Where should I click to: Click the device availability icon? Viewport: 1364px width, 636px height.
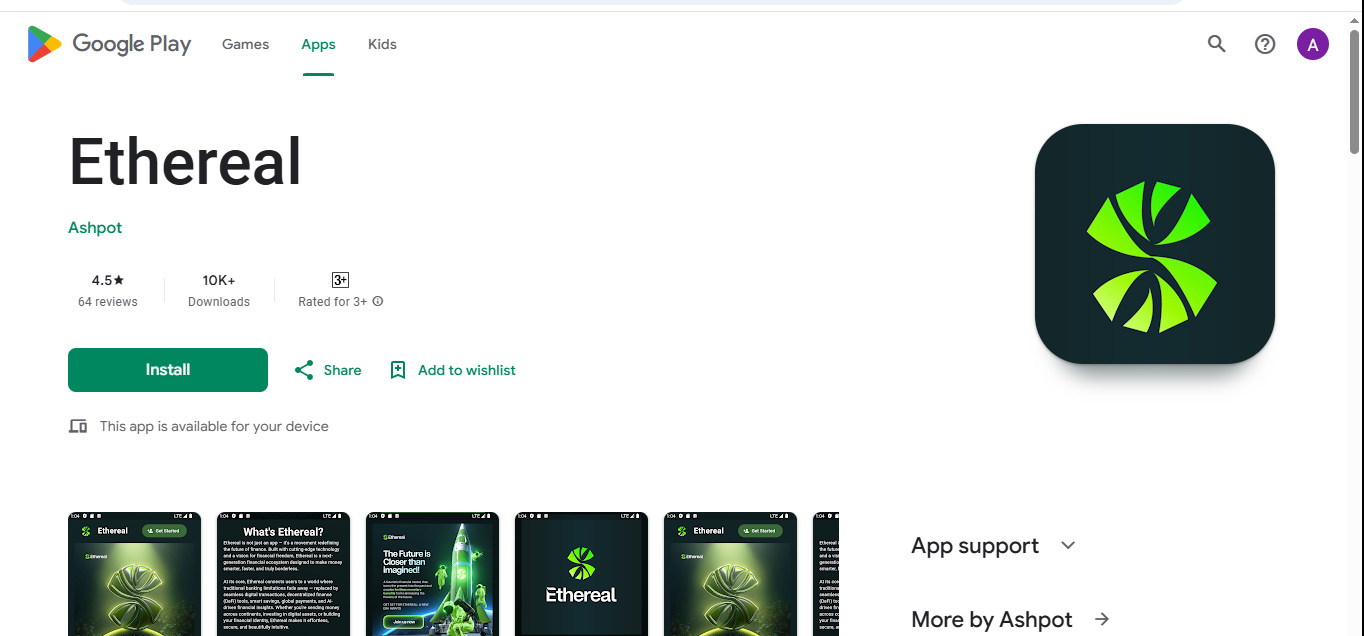[78, 426]
